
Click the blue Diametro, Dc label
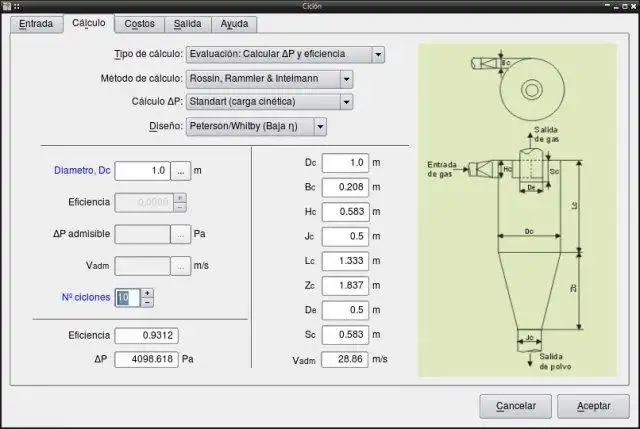pos(82,171)
